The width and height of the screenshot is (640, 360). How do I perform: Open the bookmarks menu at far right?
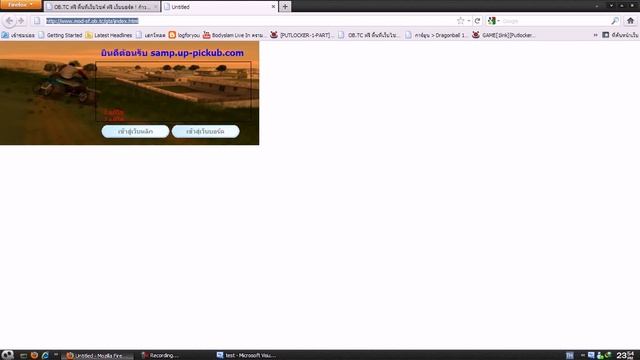pos(620,36)
